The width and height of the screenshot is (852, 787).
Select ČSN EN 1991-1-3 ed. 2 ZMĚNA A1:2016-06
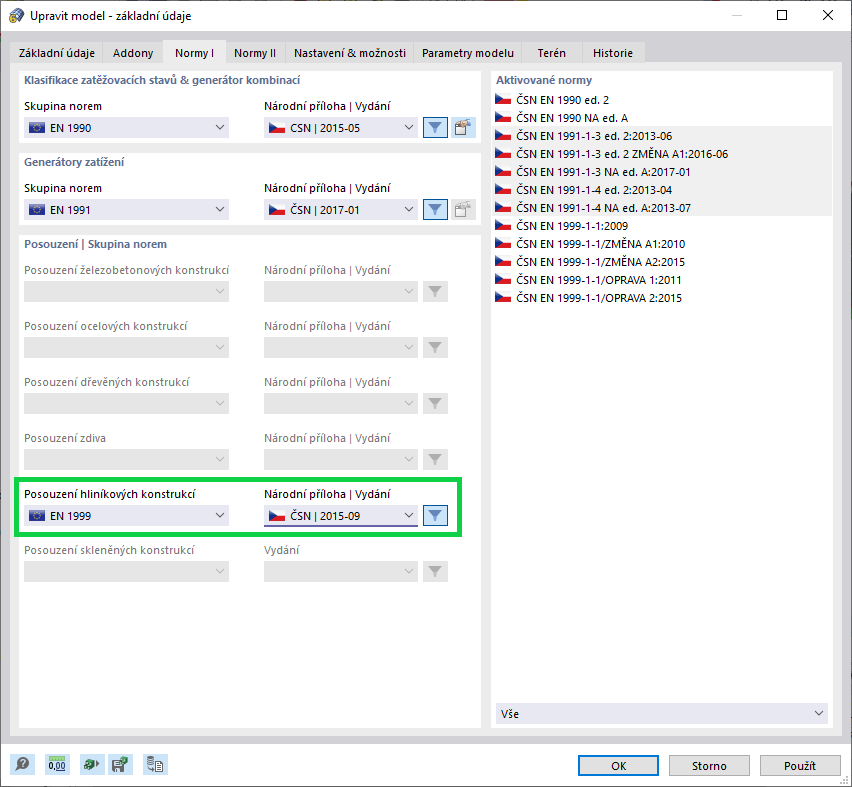point(662,154)
